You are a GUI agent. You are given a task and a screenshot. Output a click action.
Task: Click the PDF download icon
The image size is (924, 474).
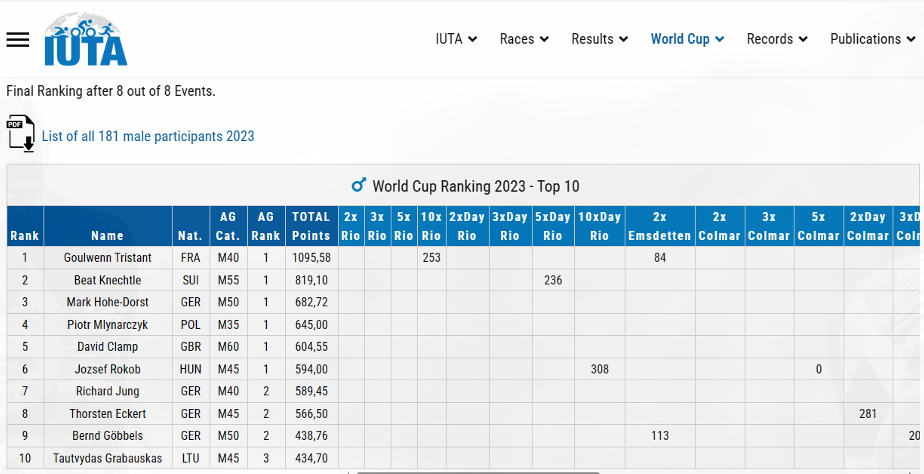click(20, 134)
